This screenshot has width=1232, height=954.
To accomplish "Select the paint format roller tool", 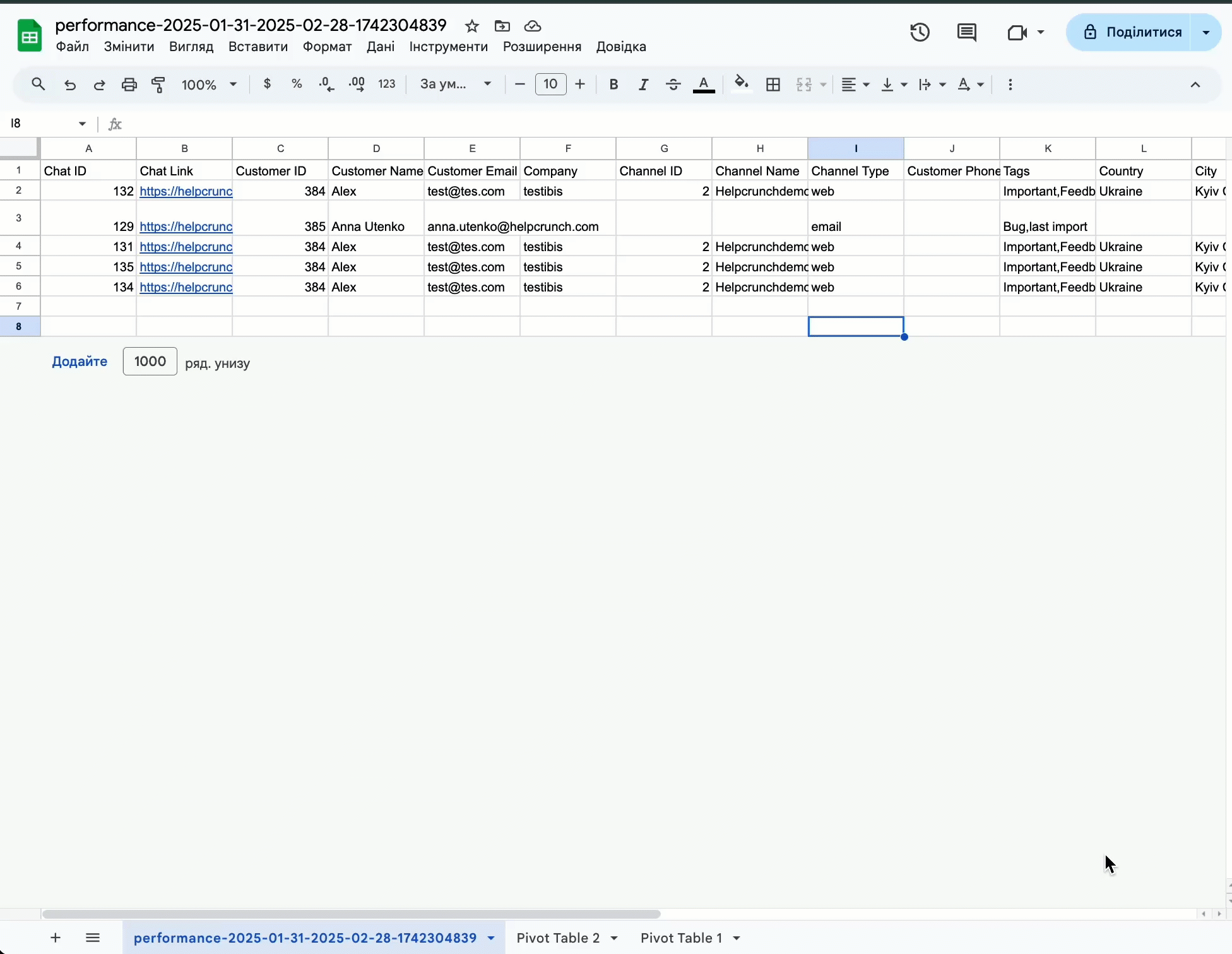I will [x=158, y=85].
